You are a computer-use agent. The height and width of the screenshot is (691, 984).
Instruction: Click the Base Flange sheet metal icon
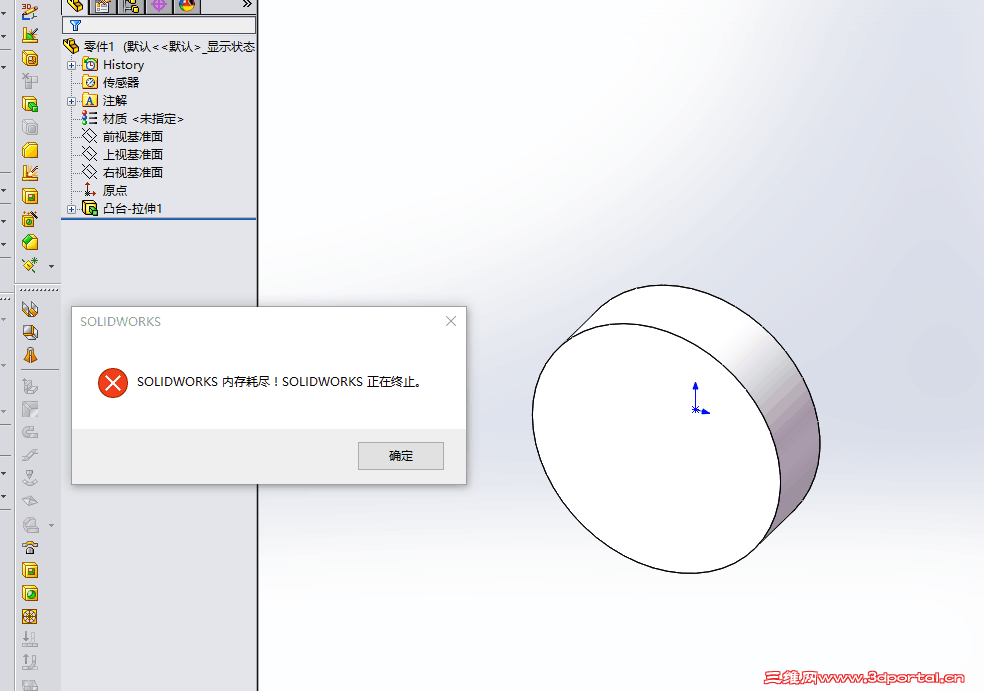pyautogui.click(x=29, y=309)
